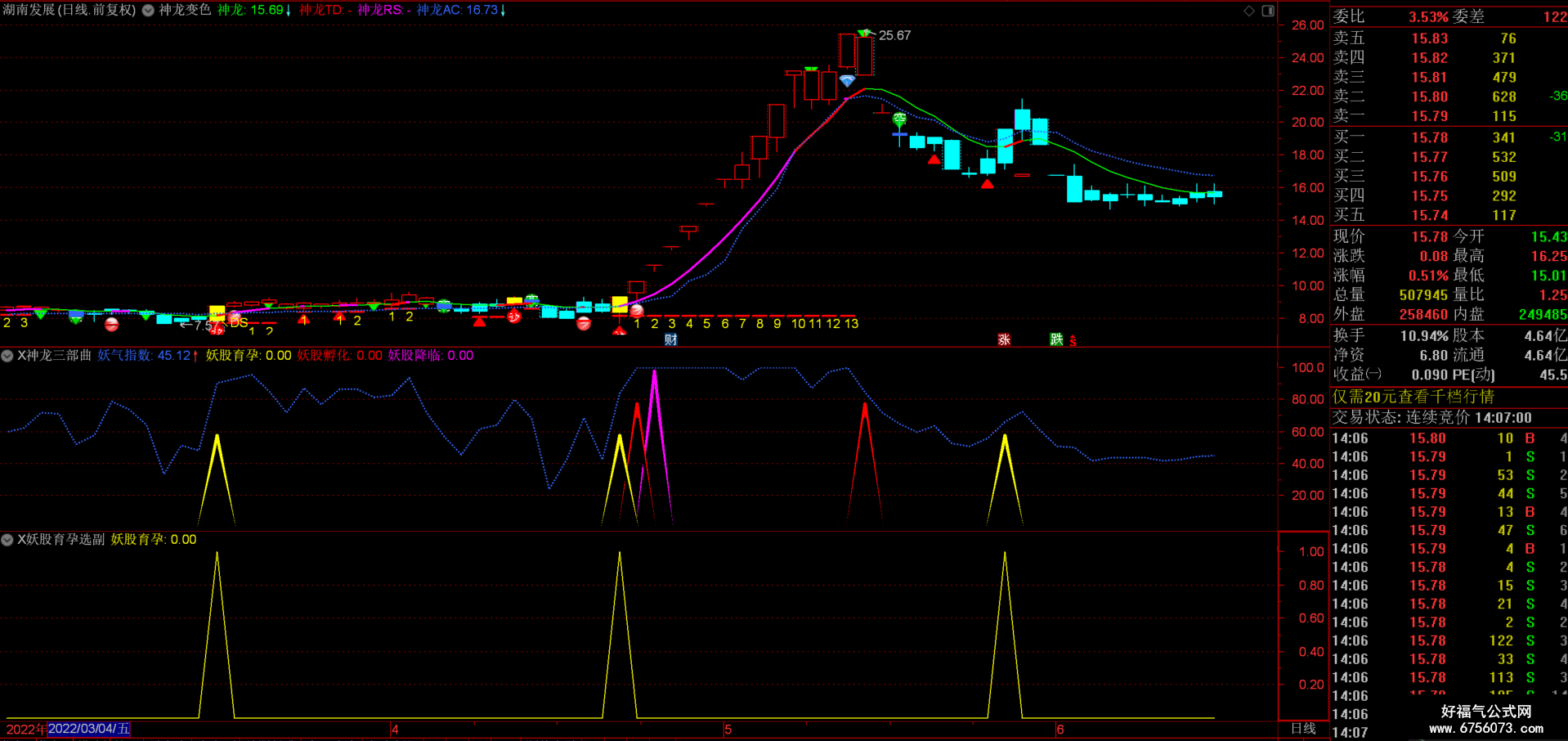Image resolution: width=1568 pixels, height=741 pixels.
Task: Click the 财 info marker below chart
Action: tap(670, 339)
